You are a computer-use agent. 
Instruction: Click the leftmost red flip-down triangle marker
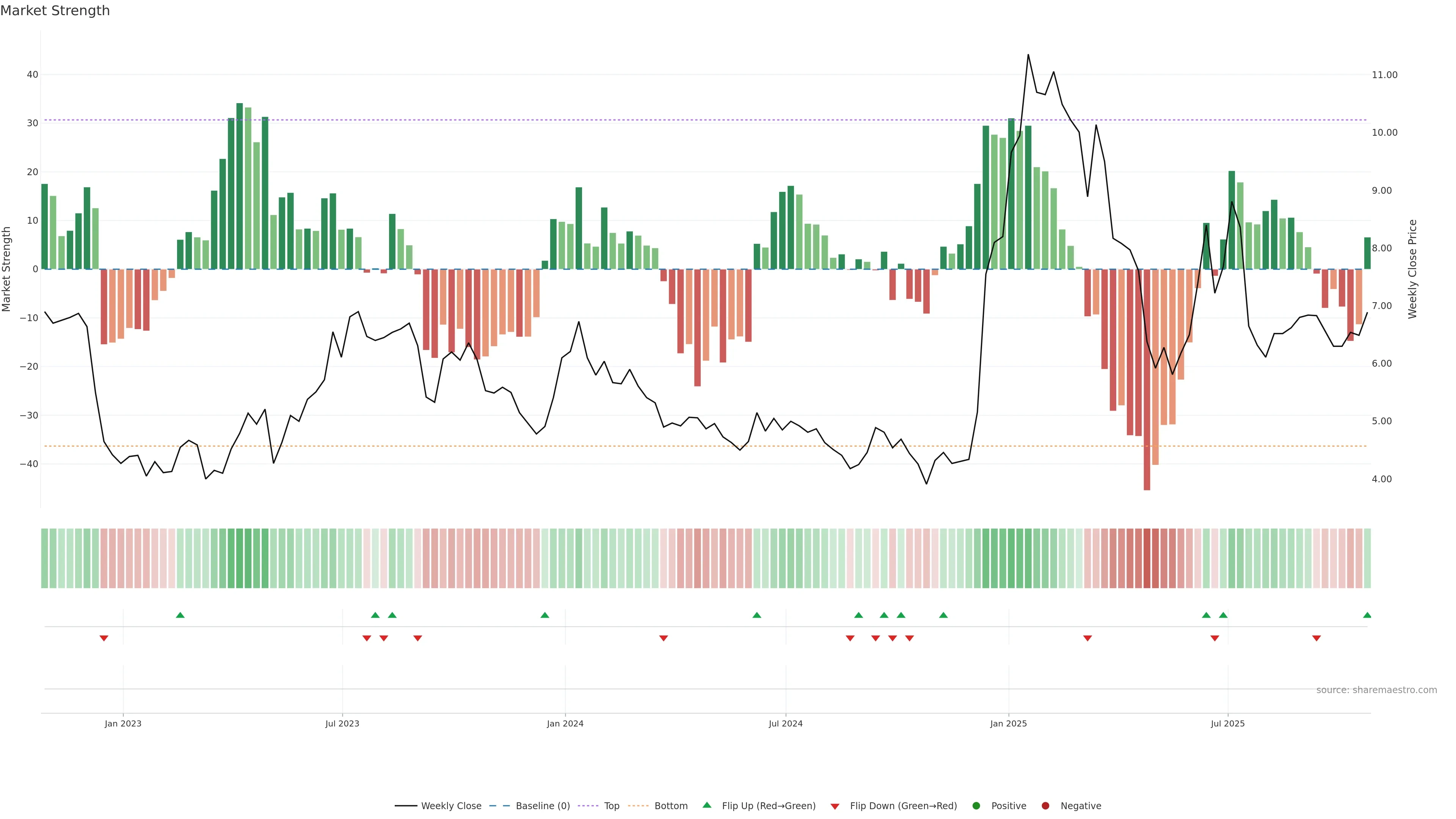click(x=104, y=638)
